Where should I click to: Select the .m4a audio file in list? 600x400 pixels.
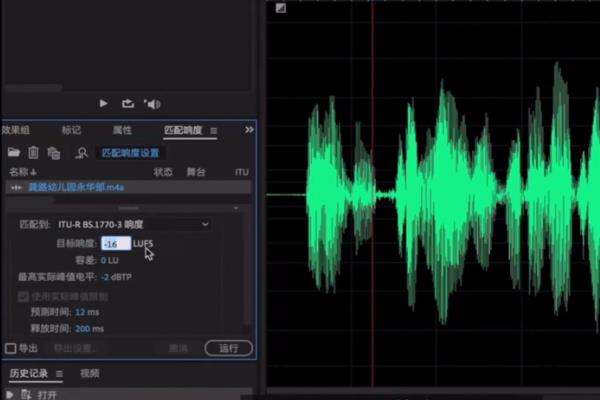tap(75, 187)
